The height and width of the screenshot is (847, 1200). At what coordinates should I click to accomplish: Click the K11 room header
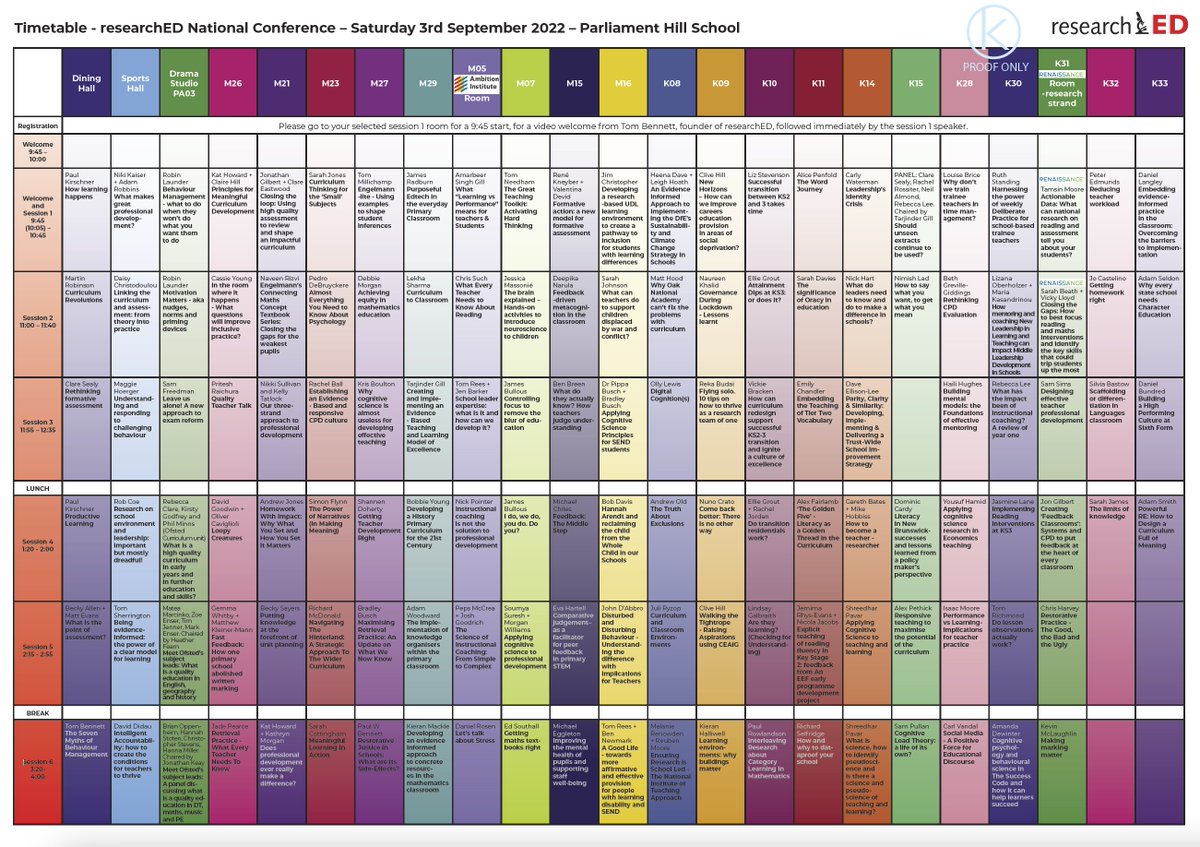818,83
